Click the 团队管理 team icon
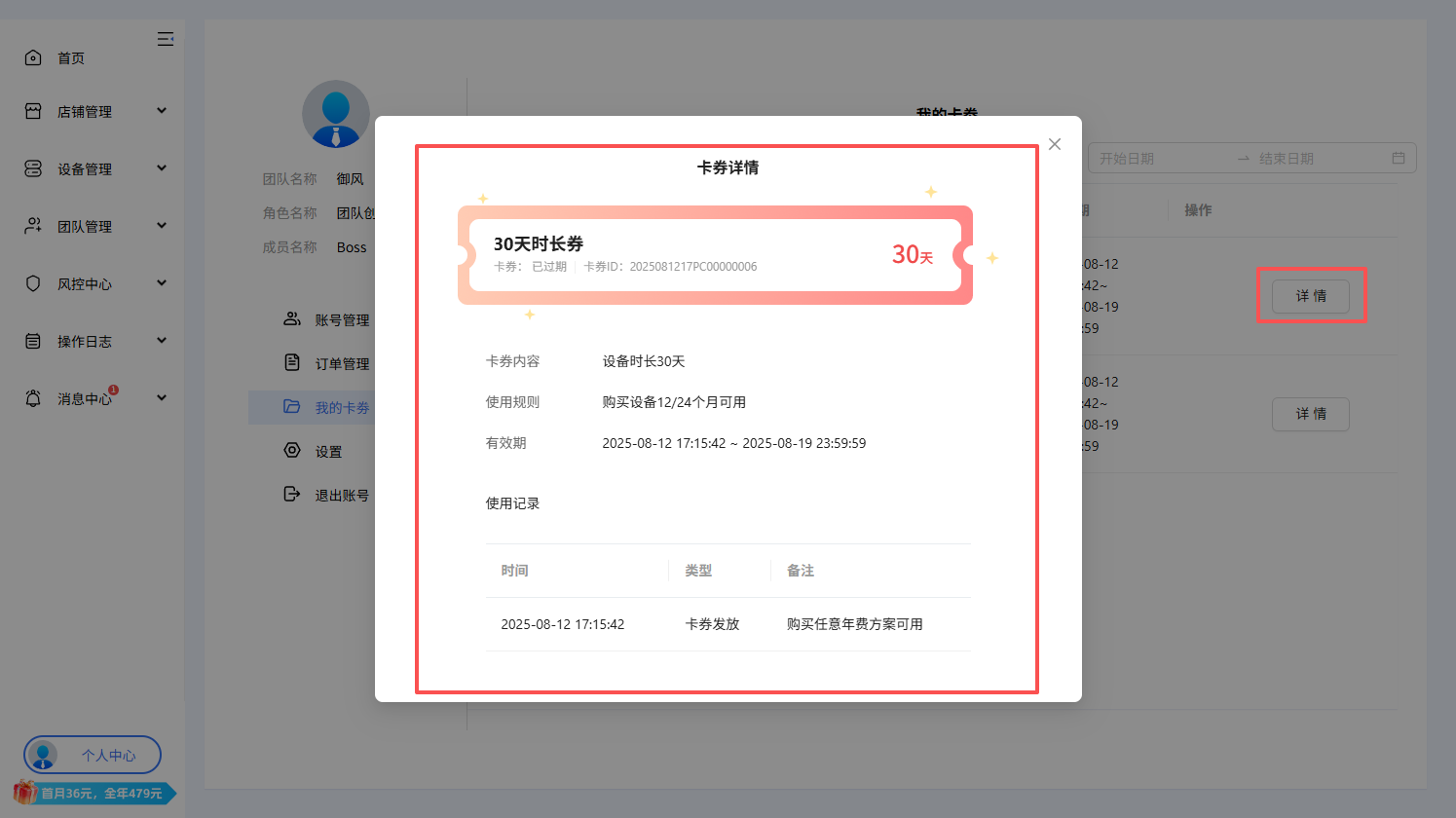1456x818 pixels. (33, 226)
